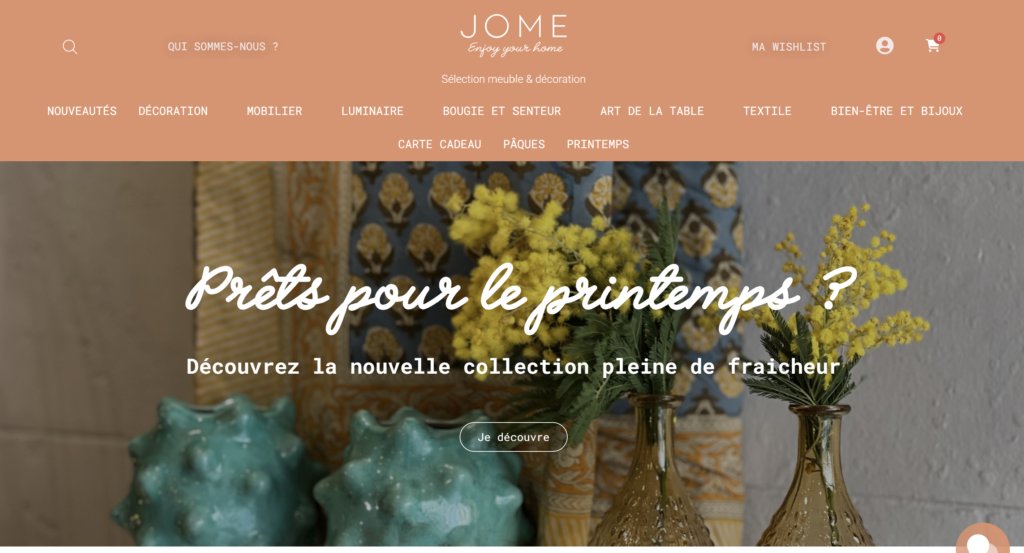Open the PÂQUES collection
This screenshot has height=553, width=1024.
[x=524, y=144]
